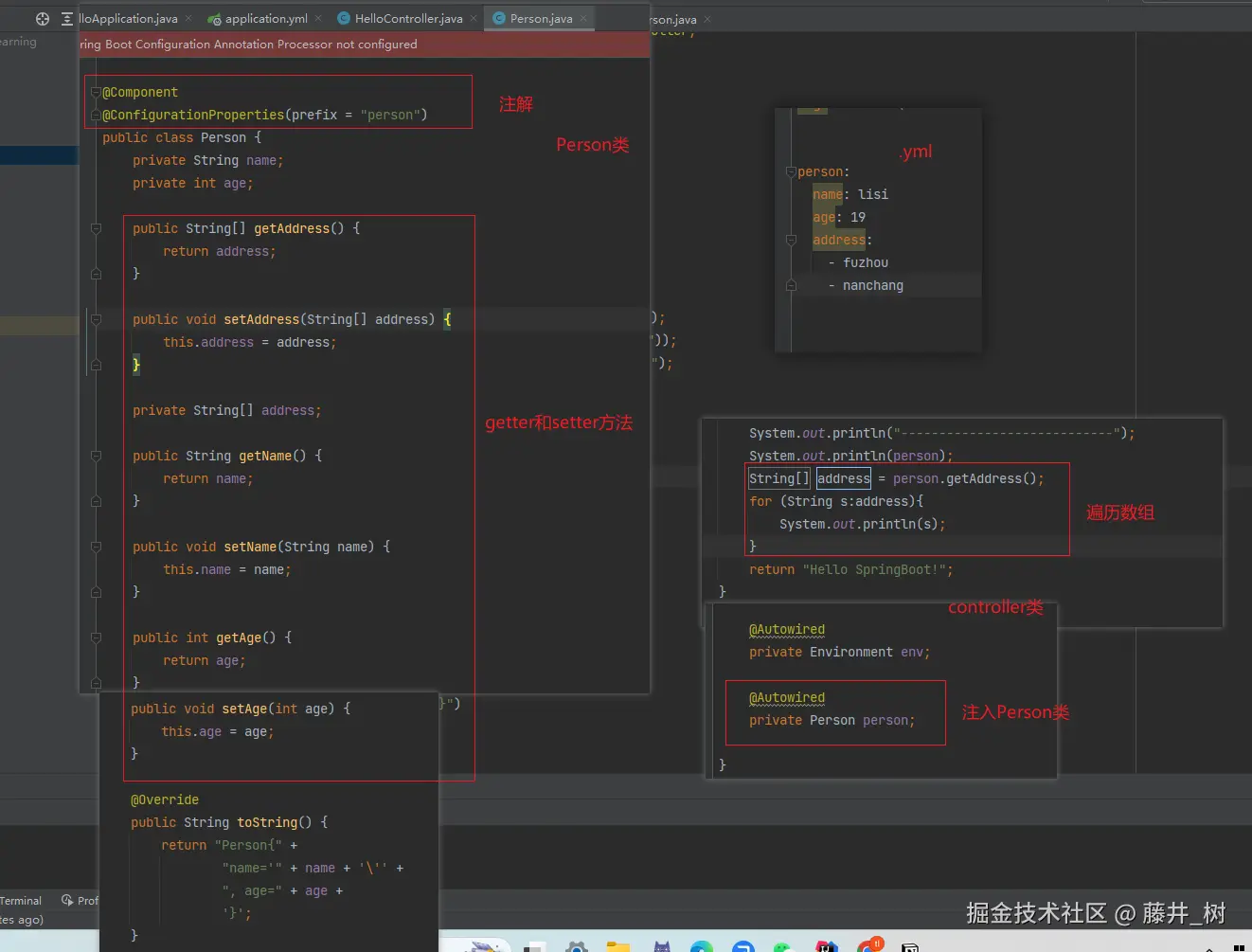This screenshot has height=952, width=1252.
Task: Open Microsoft Edge from the taskbar
Action: [x=702, y=946]
